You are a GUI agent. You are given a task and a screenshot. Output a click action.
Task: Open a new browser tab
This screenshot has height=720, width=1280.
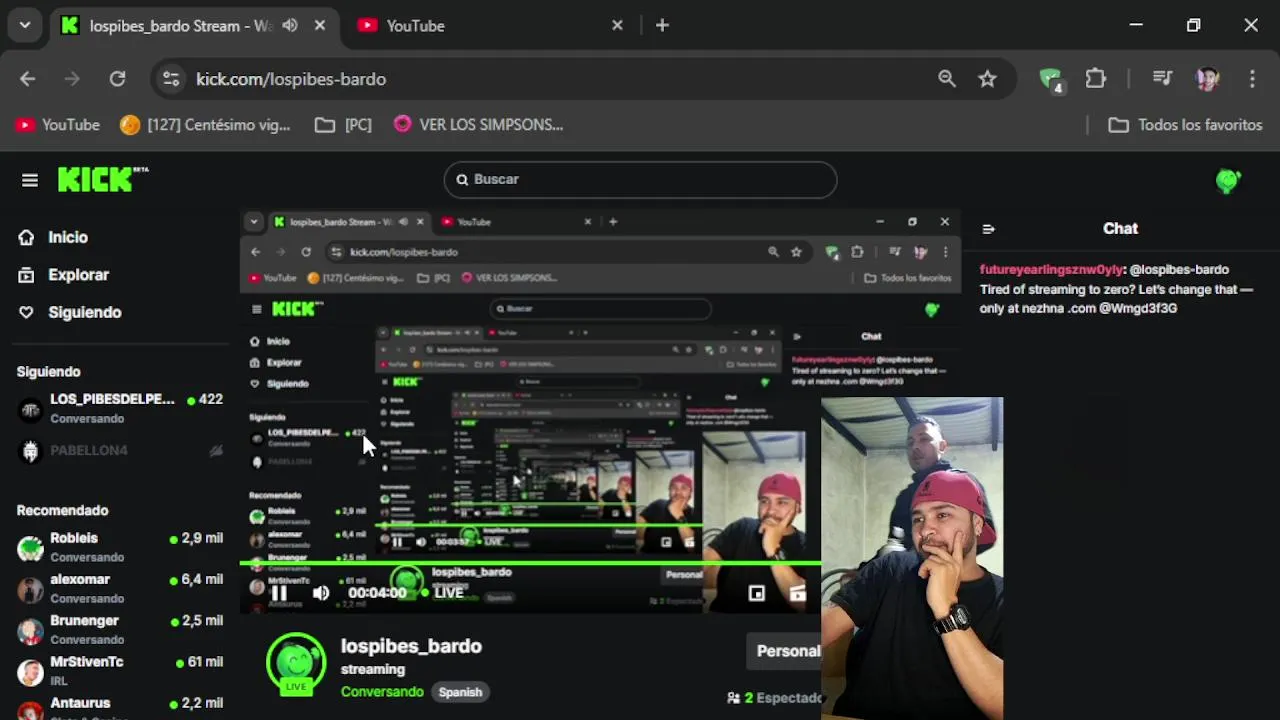click(x=662, y=26)
